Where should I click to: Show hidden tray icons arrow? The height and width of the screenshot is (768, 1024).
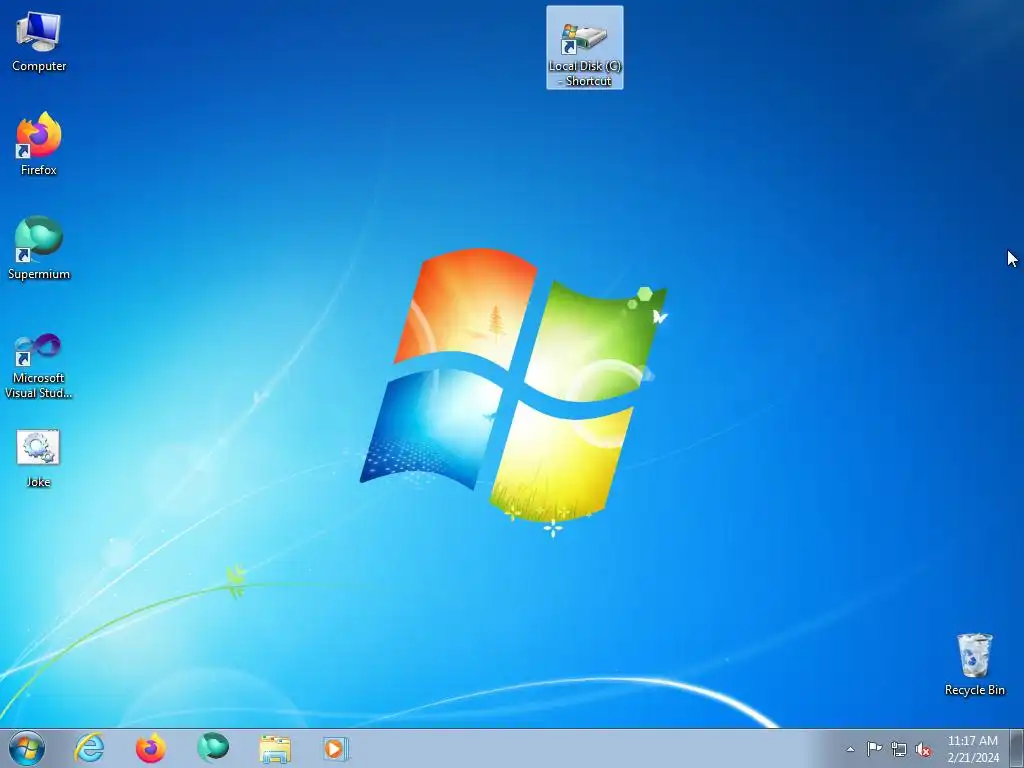850,749
